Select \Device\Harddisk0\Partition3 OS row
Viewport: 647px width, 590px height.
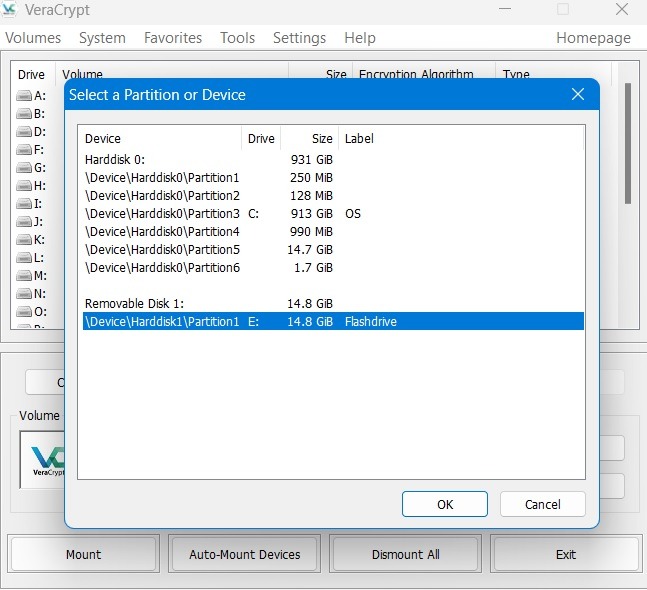333,214
